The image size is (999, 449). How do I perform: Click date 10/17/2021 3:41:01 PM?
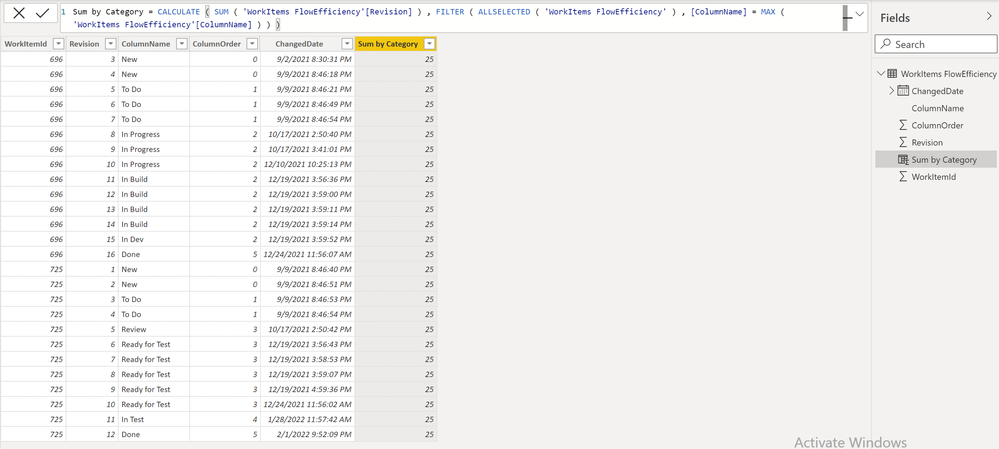[x=310, y=149]
